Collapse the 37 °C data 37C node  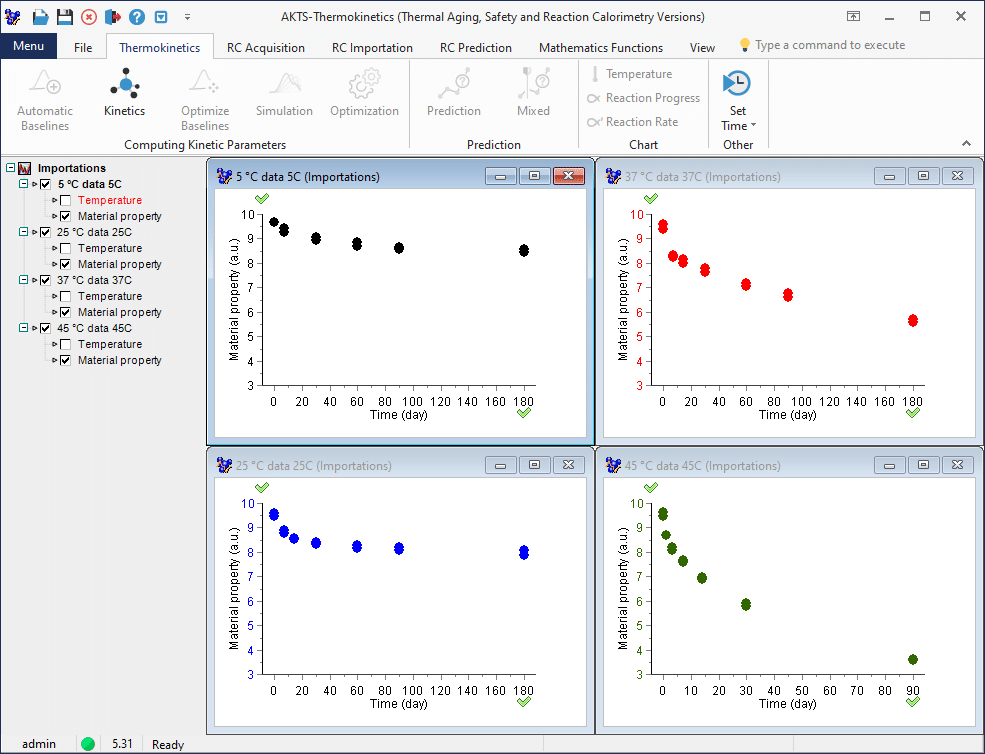[x=22, y=280]
